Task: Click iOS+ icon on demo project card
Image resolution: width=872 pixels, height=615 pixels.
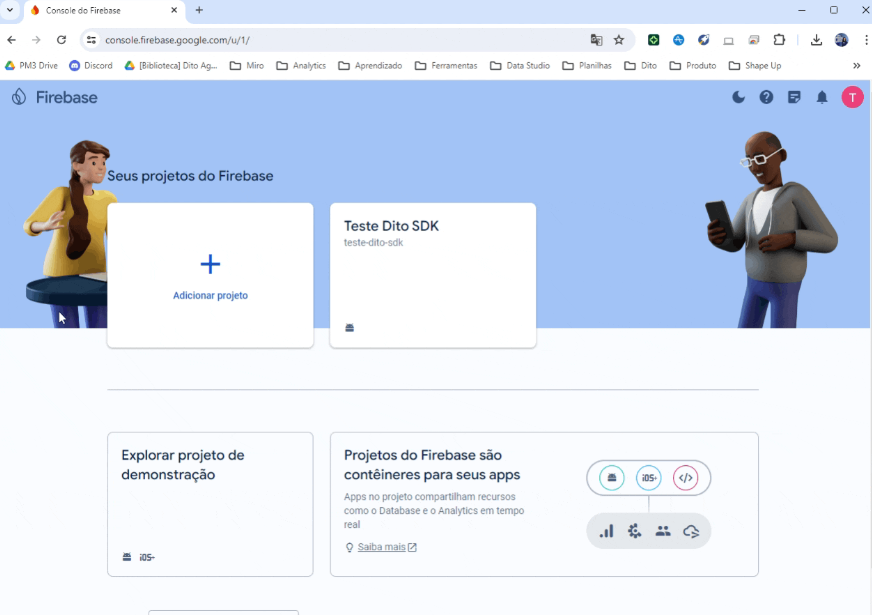Action: (147, 557)
